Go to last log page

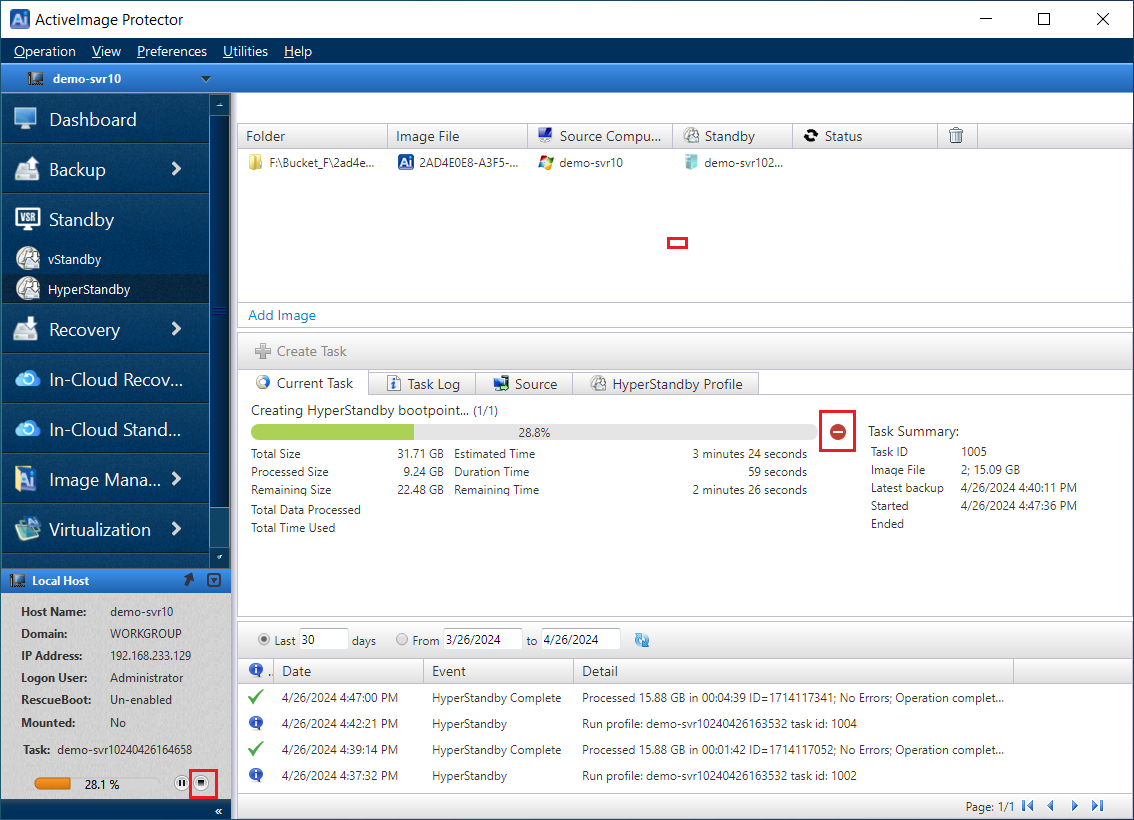pyautogui.click(x=1098, y=806)
